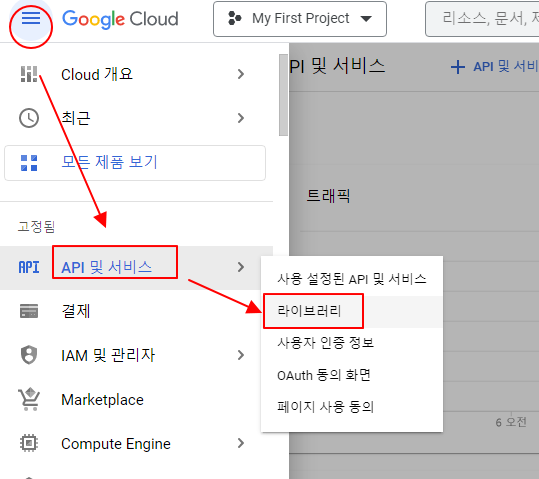Click the Google Cloud logo
Viewport: 539px width, 479px height.
tap(120, 19)
